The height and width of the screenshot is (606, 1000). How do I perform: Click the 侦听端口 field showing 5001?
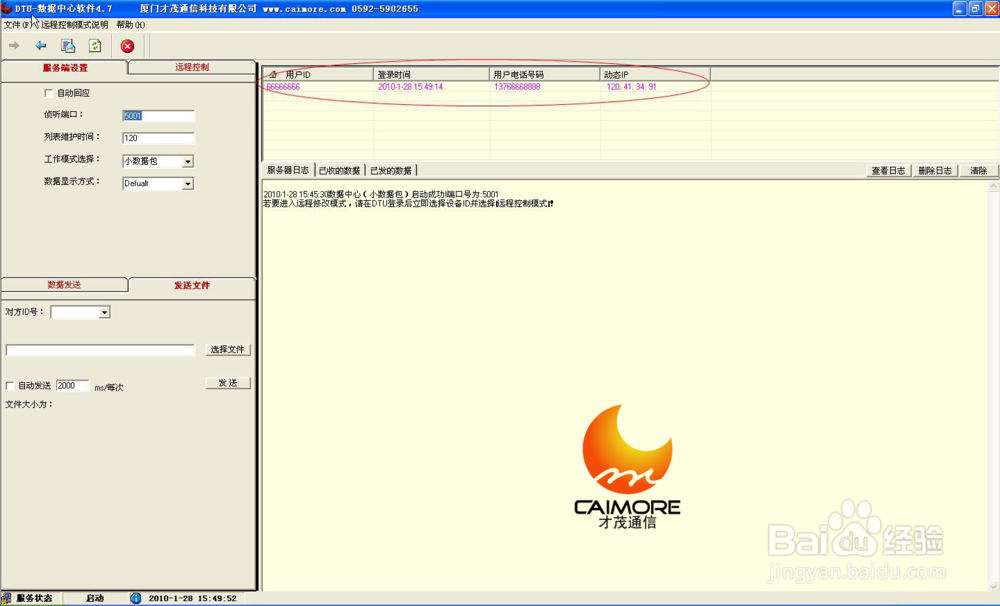click(158, 115)
